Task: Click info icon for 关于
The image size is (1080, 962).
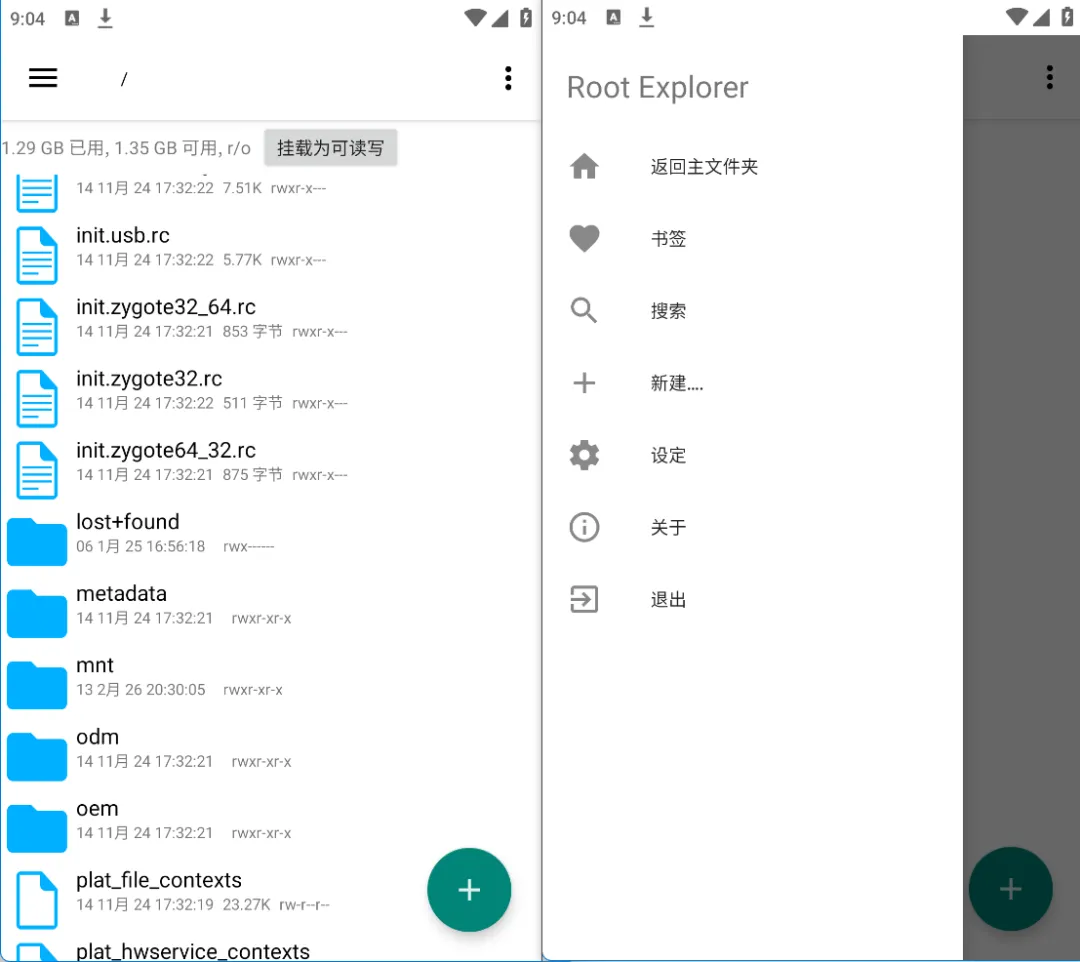Action: [584, 527]
